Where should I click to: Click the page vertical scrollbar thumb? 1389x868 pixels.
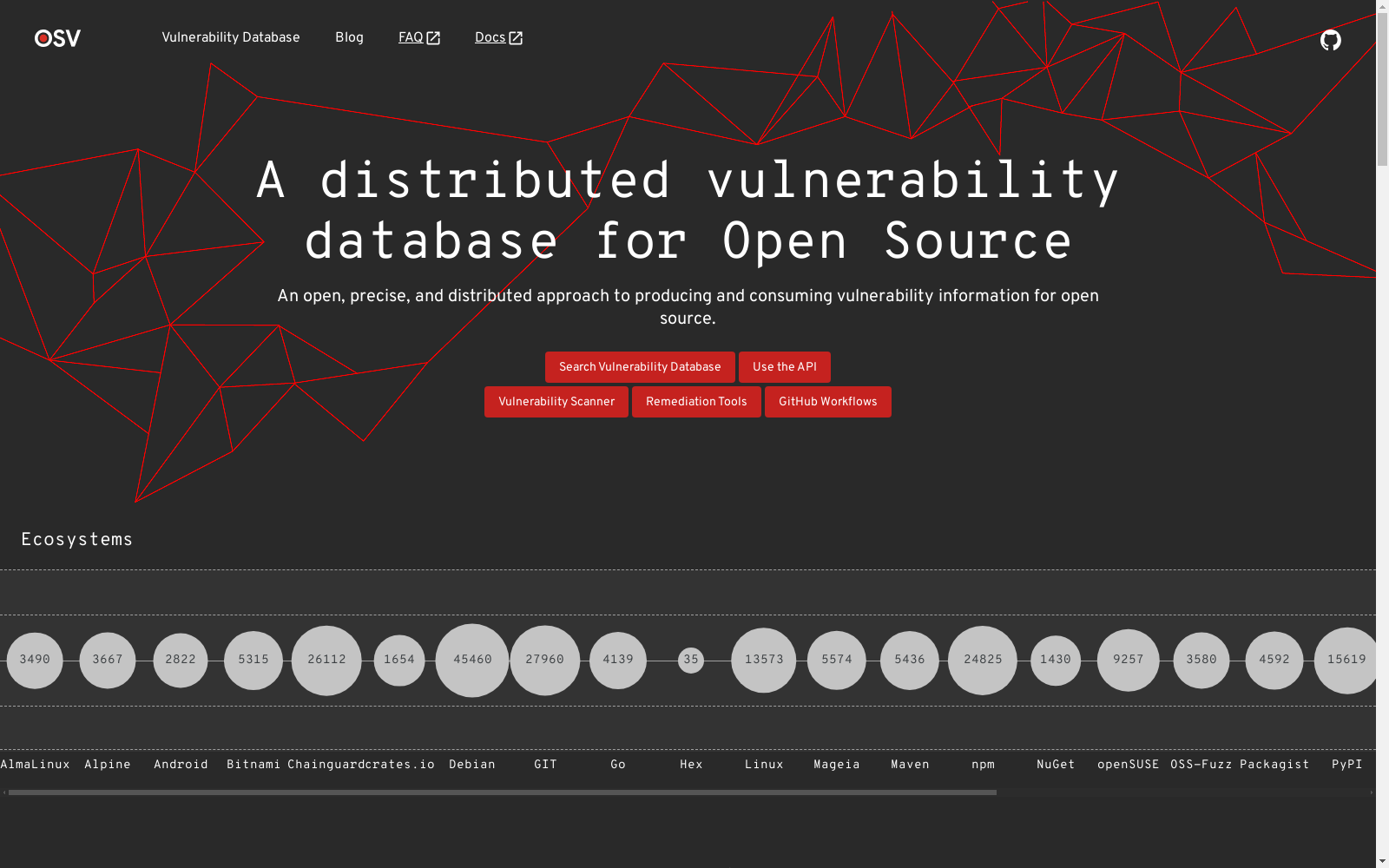[x=1382, y=89]
